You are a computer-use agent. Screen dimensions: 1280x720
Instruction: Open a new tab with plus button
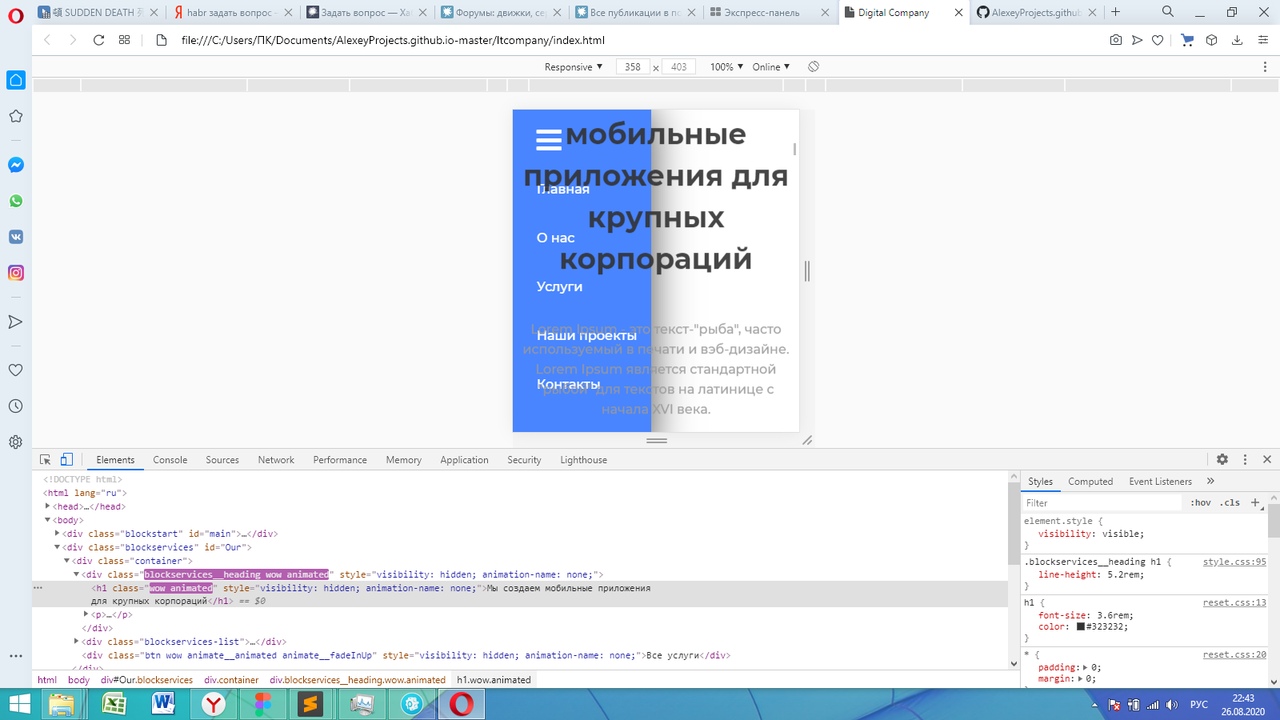[x=1116, y=12]
